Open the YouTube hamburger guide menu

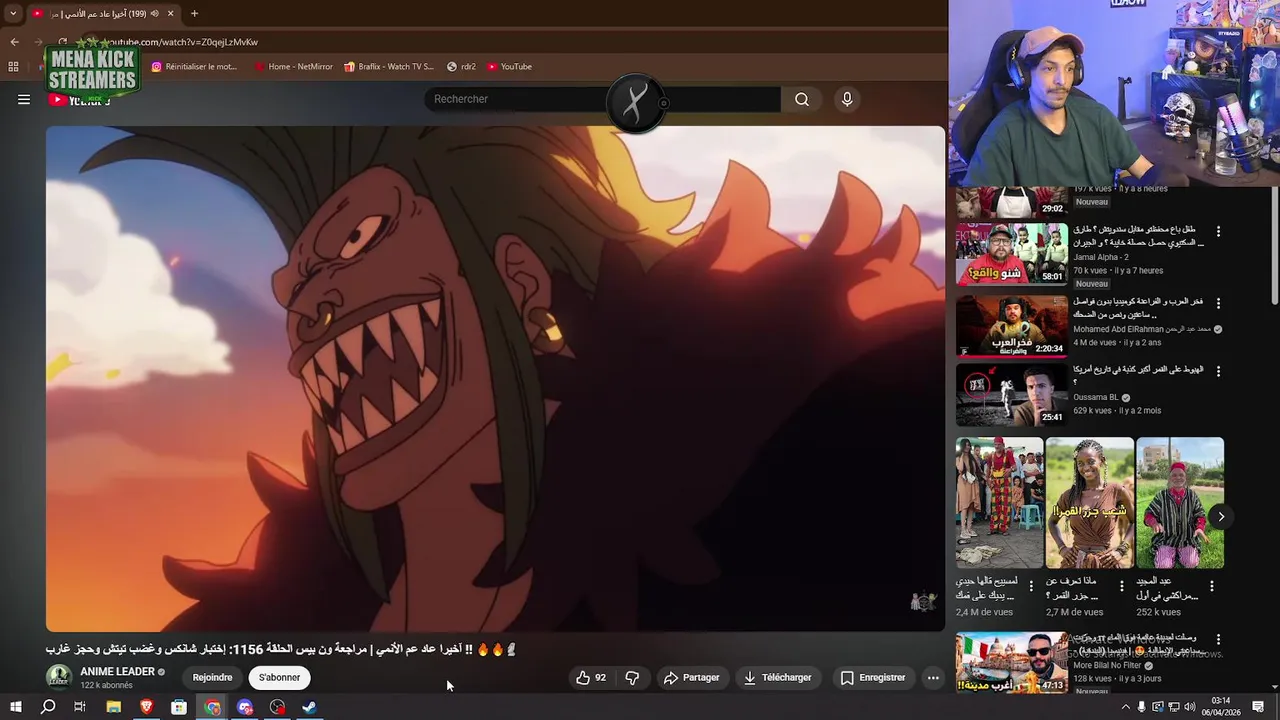point(24,99)
